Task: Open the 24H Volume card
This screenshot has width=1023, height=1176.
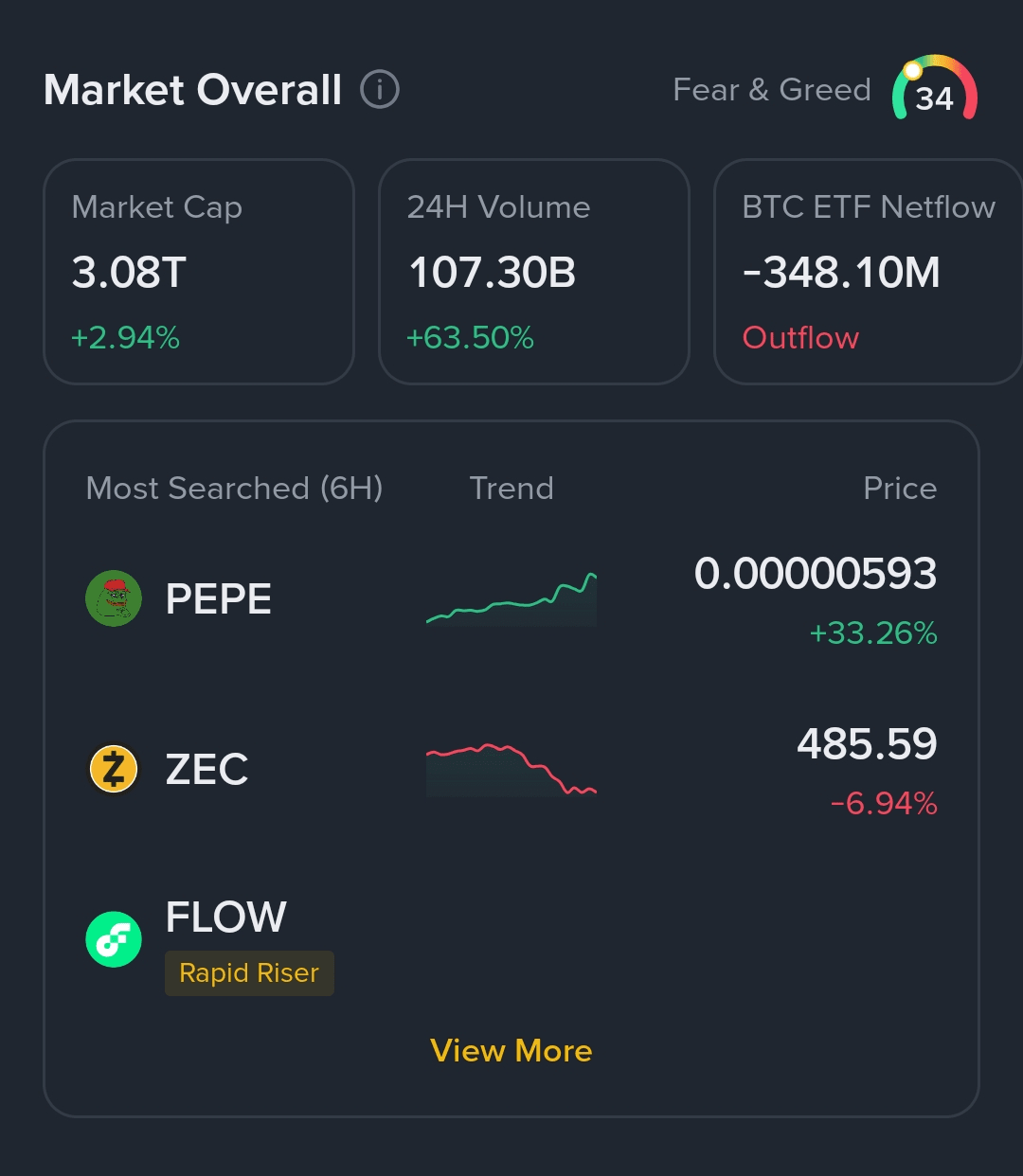Action: point(533,272)
